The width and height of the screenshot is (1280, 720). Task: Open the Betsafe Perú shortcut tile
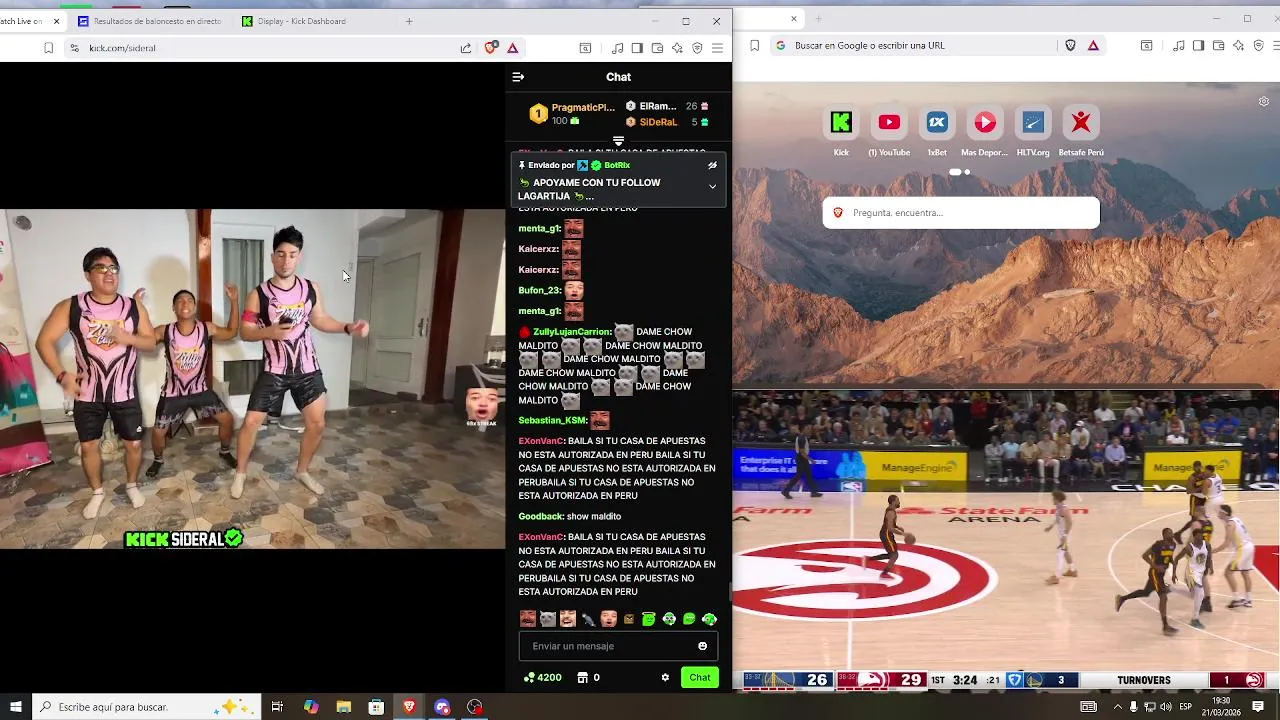1081,122
